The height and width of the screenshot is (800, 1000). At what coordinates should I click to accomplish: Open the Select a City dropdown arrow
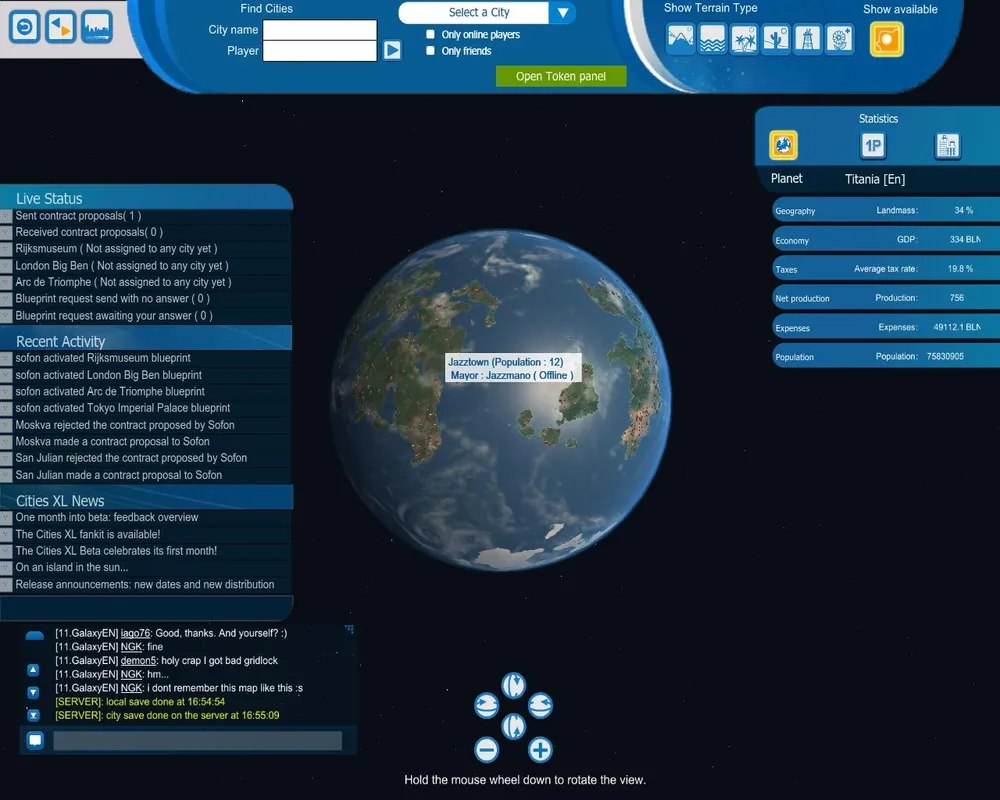(562, 13)
